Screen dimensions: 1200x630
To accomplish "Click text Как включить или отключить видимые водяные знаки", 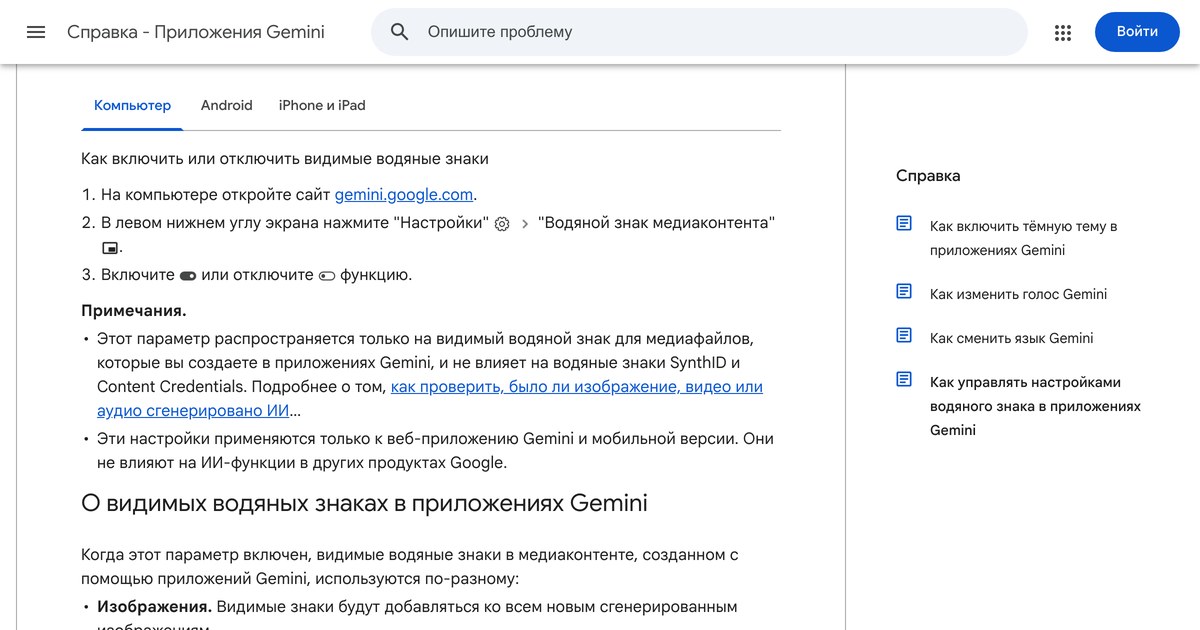I will 285,158.
